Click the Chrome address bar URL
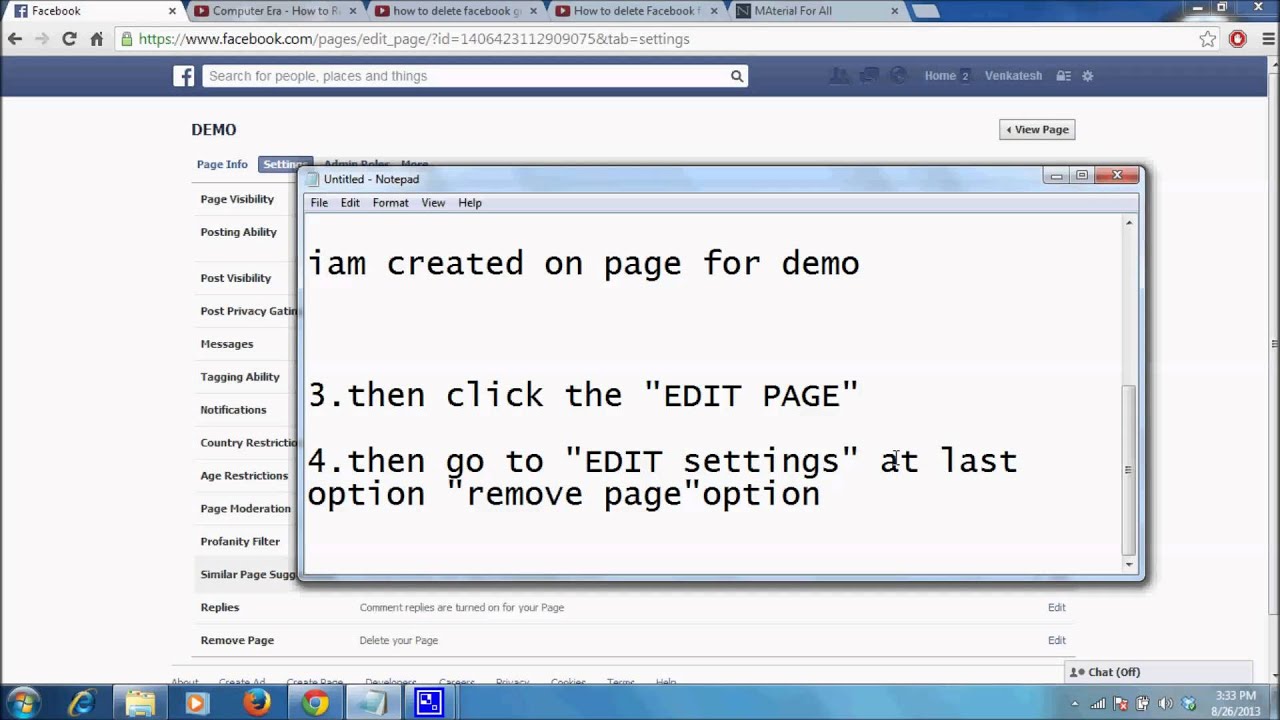 point(414,39)
